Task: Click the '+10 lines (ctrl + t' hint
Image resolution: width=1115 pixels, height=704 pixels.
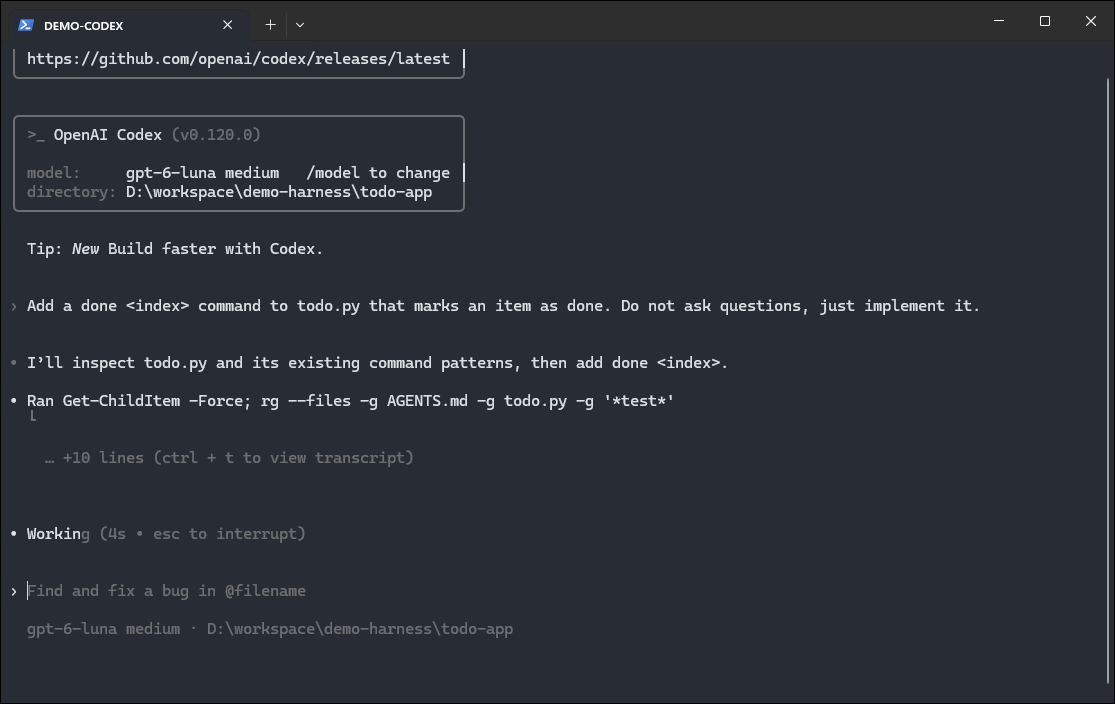Action: click(229, 458)
